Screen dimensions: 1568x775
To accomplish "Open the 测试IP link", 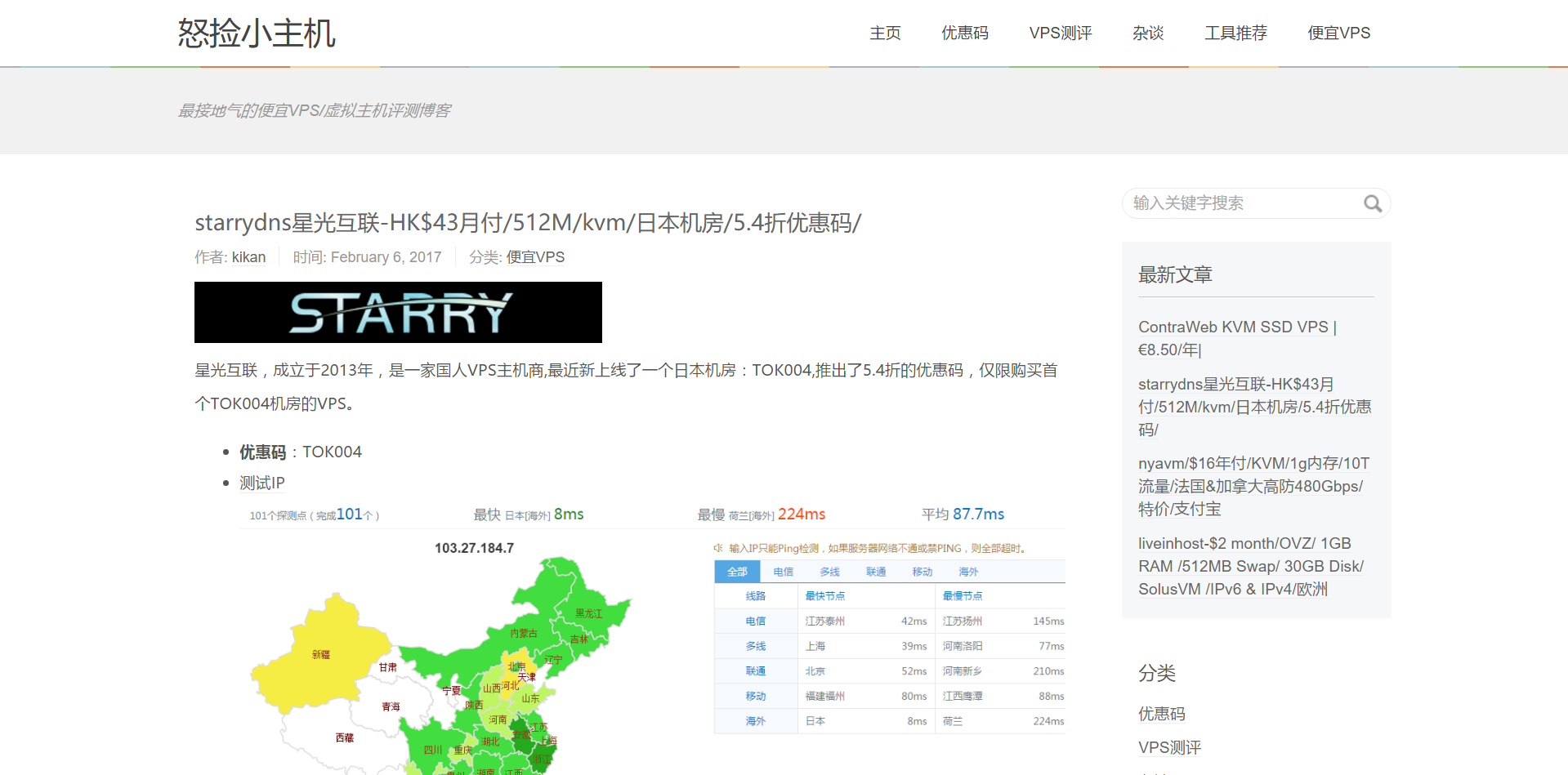I will (262, 483).
